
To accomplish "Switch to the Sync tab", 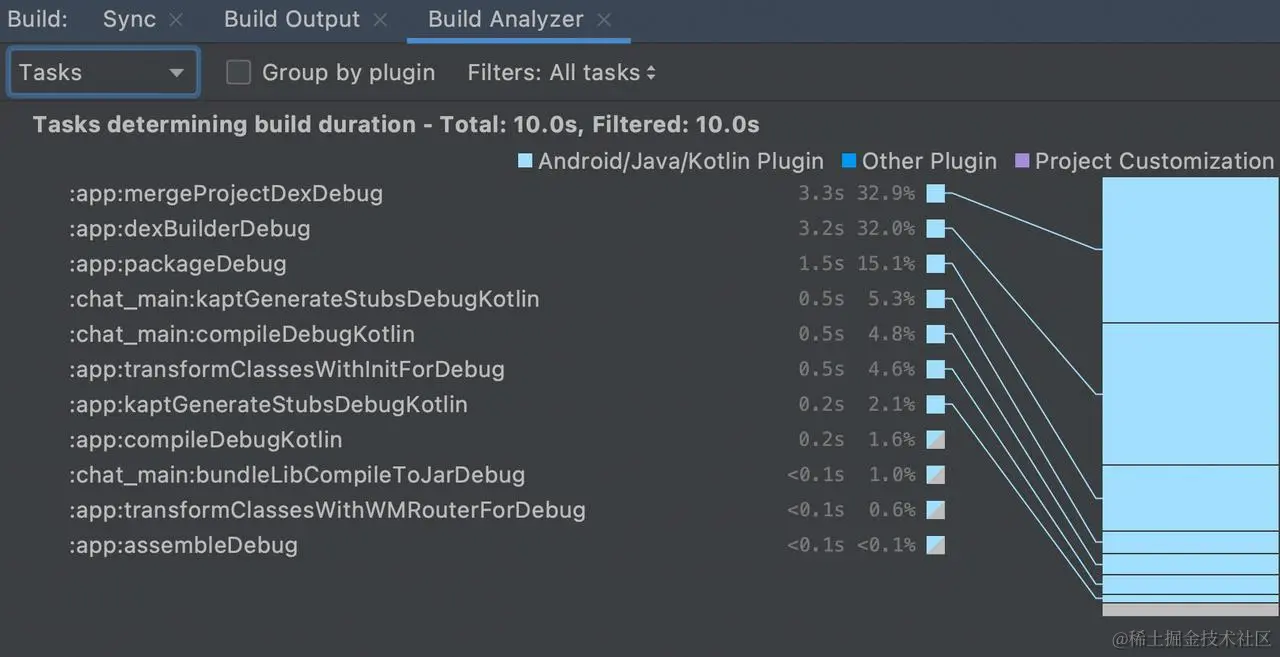I will point(129,20).
